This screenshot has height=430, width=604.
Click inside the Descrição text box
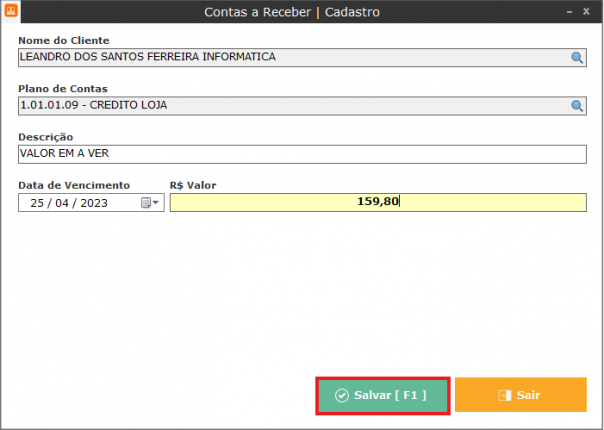click(x=300, y=154)
